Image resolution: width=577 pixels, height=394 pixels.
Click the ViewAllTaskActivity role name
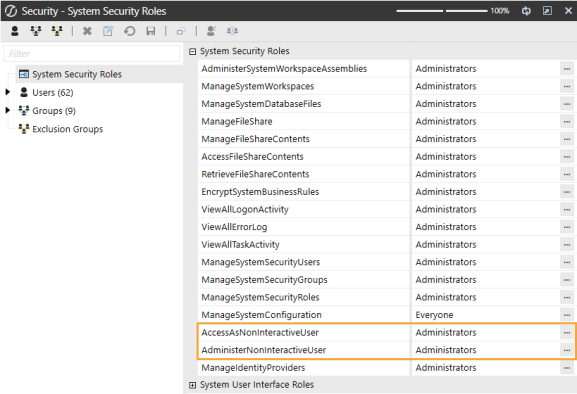(240, 245)
